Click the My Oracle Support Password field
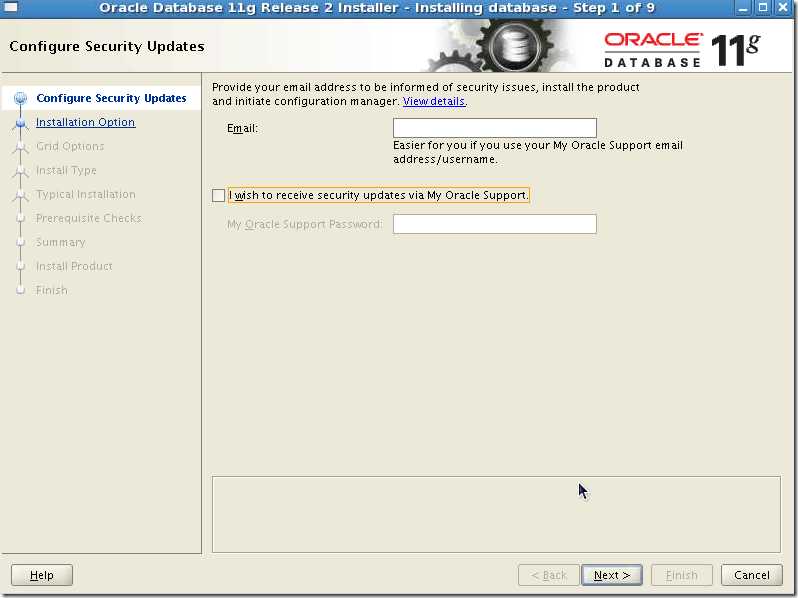 494,224
